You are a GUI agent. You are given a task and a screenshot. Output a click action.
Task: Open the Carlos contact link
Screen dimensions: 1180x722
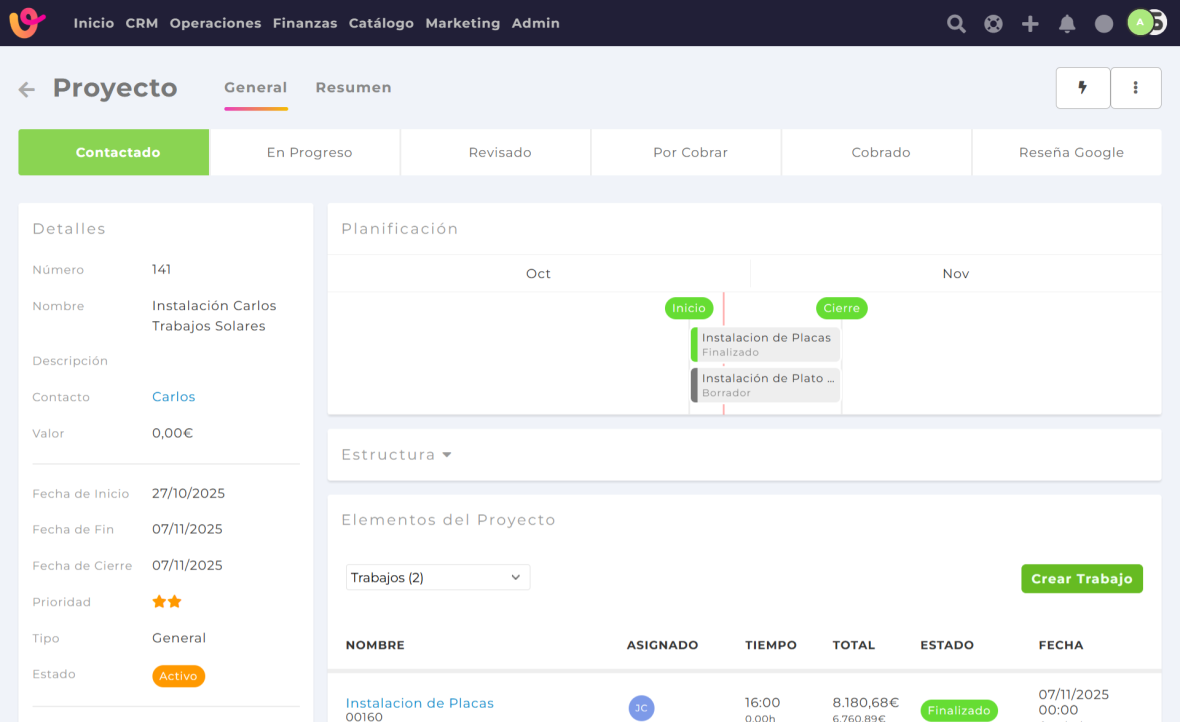point(173,397)
